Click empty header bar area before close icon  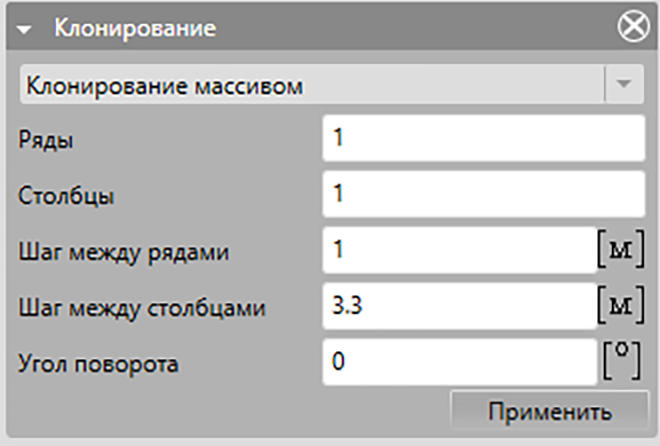click(x=415, y=27)
